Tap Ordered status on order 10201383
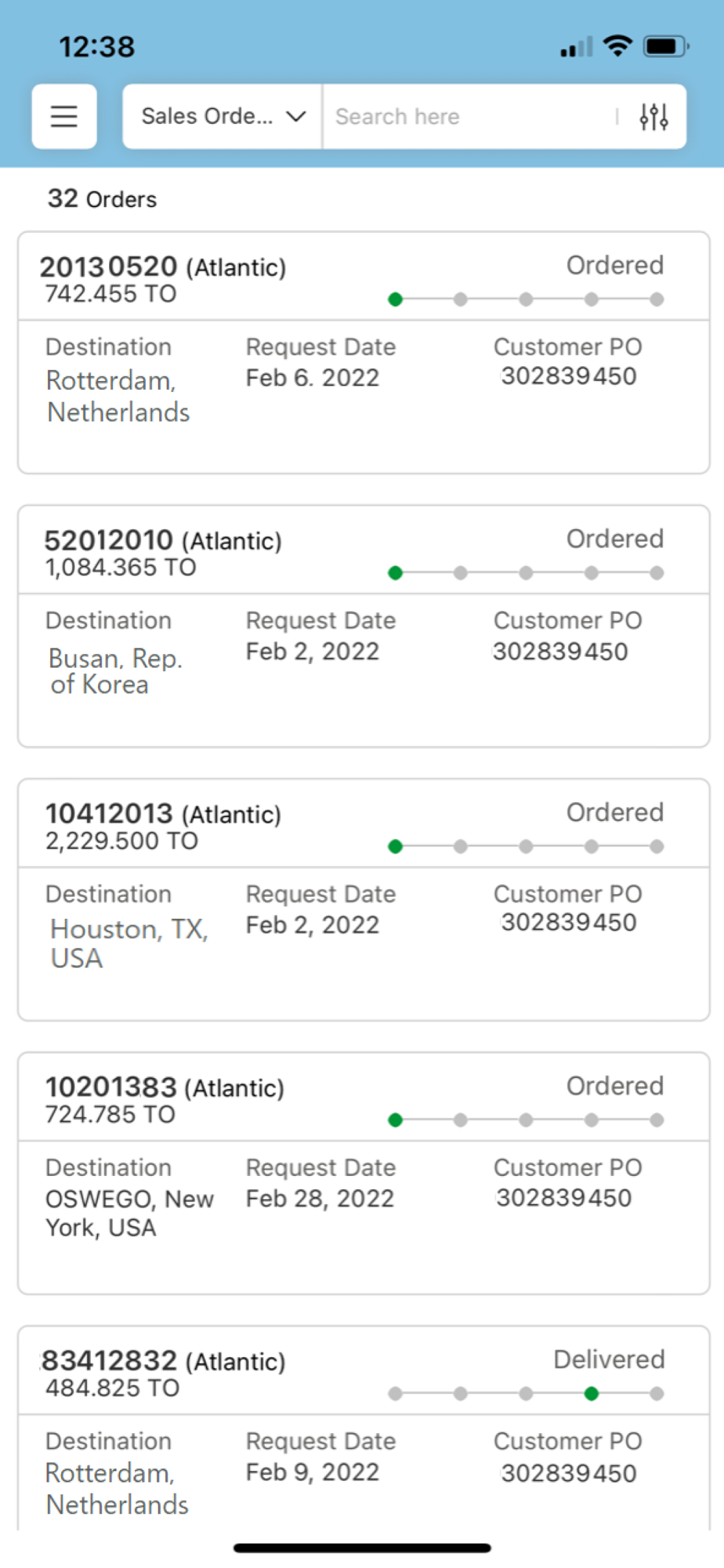The image size is (724, 1568). 614,1086
